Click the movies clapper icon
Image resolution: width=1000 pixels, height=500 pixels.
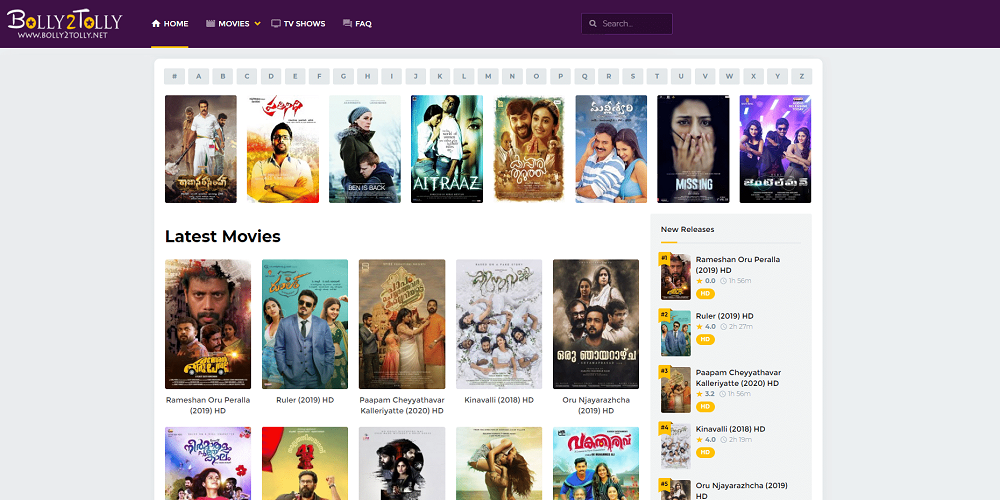210,24
